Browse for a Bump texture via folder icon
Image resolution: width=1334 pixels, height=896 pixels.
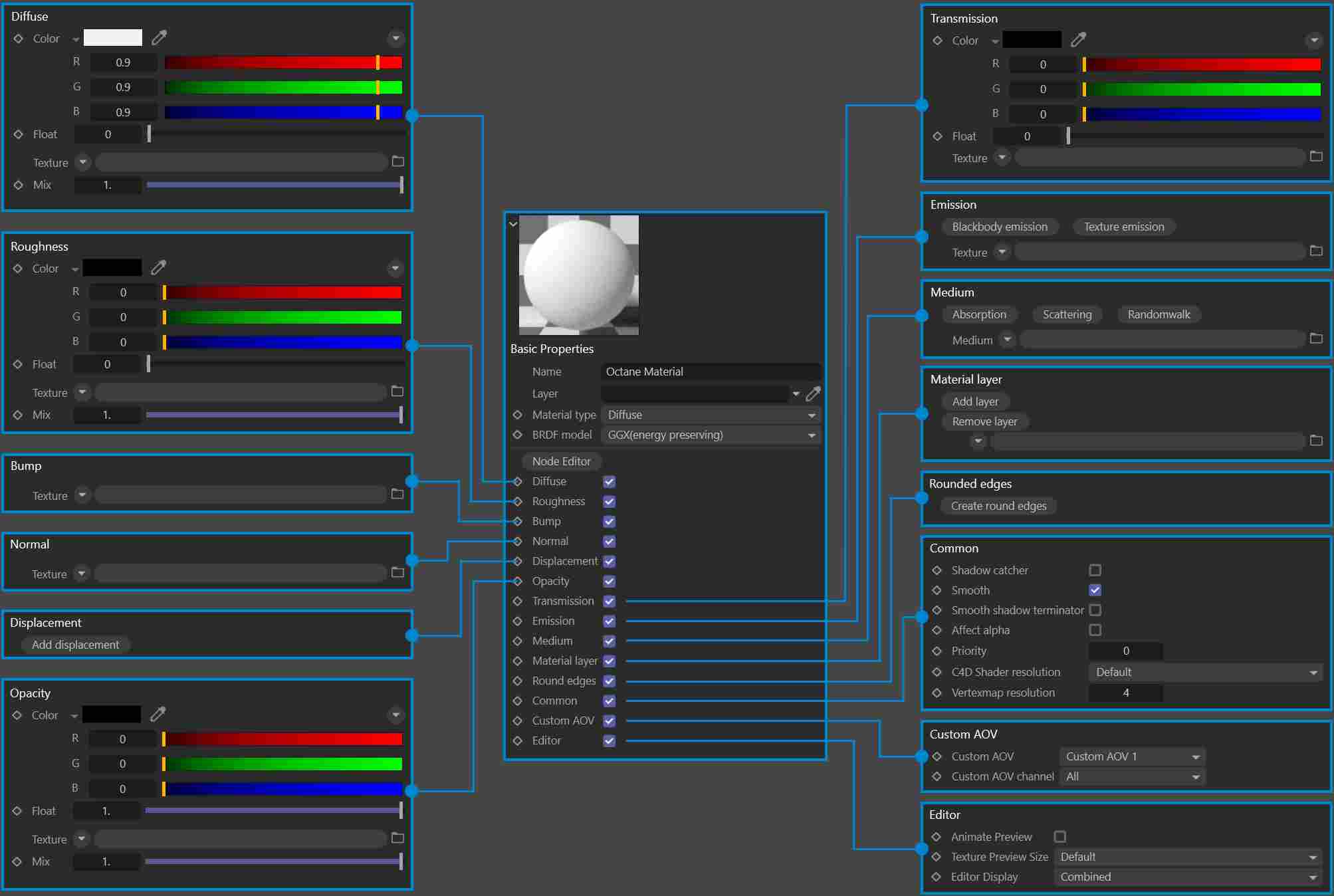click(397, 495)
